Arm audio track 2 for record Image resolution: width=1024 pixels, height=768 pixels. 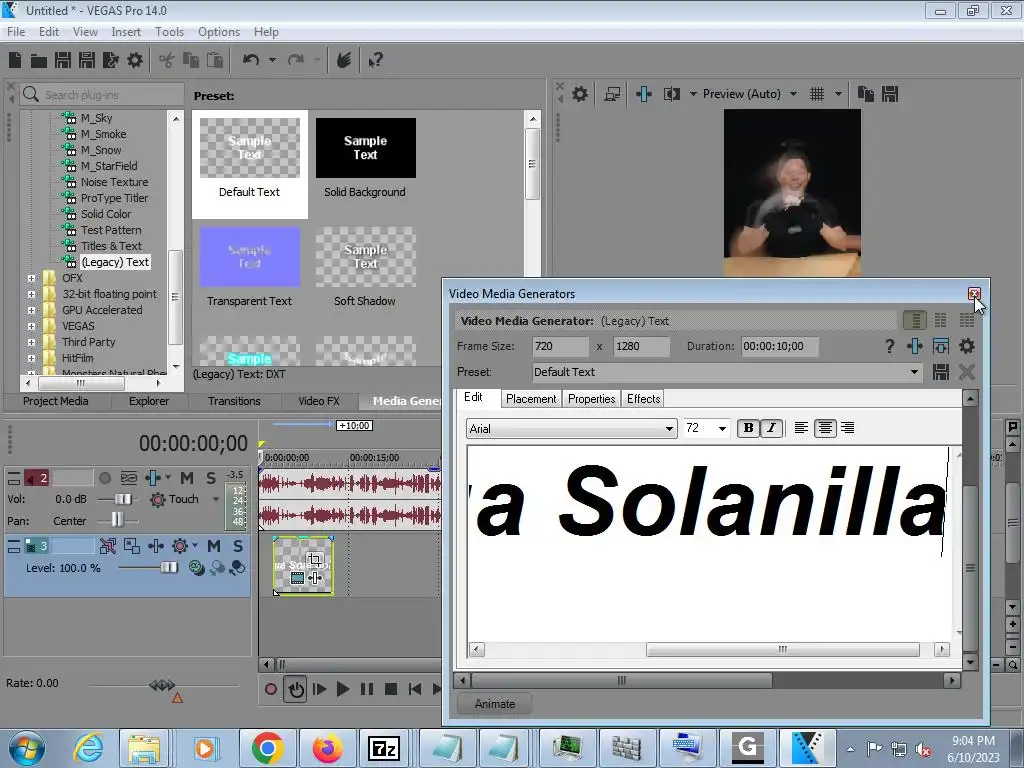pyautogui.click(x=104, y=478)
